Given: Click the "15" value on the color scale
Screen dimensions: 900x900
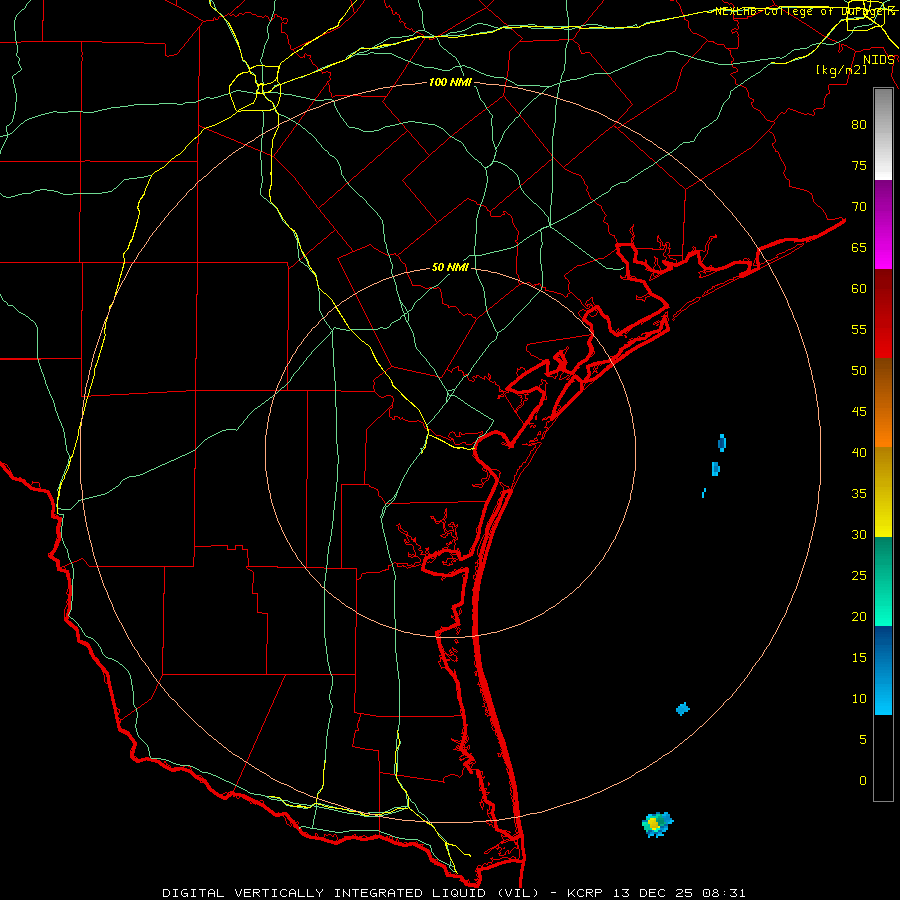Looking at the screenshot, I should pyautogui.click(x=859, y=658).
